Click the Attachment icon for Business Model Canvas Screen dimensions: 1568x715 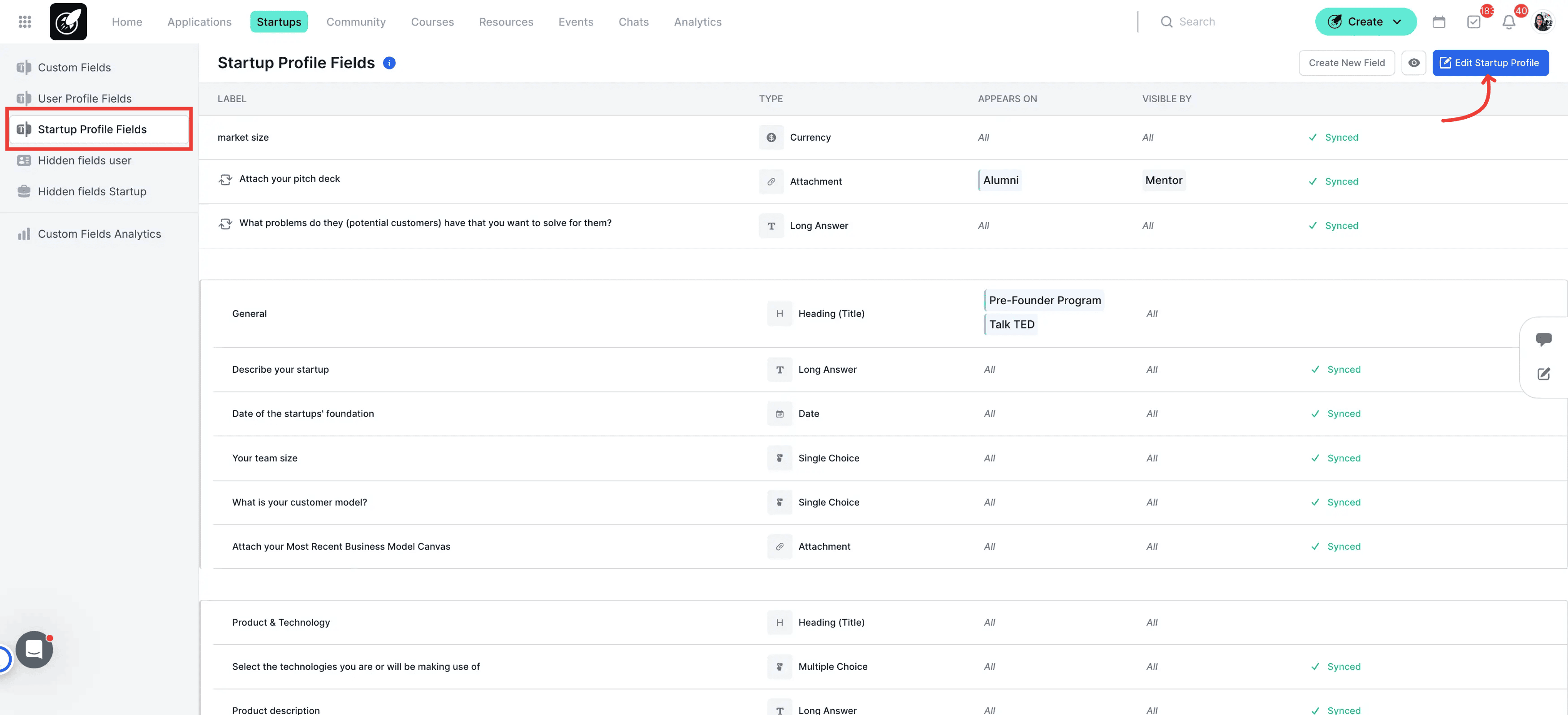coord(780,547)
